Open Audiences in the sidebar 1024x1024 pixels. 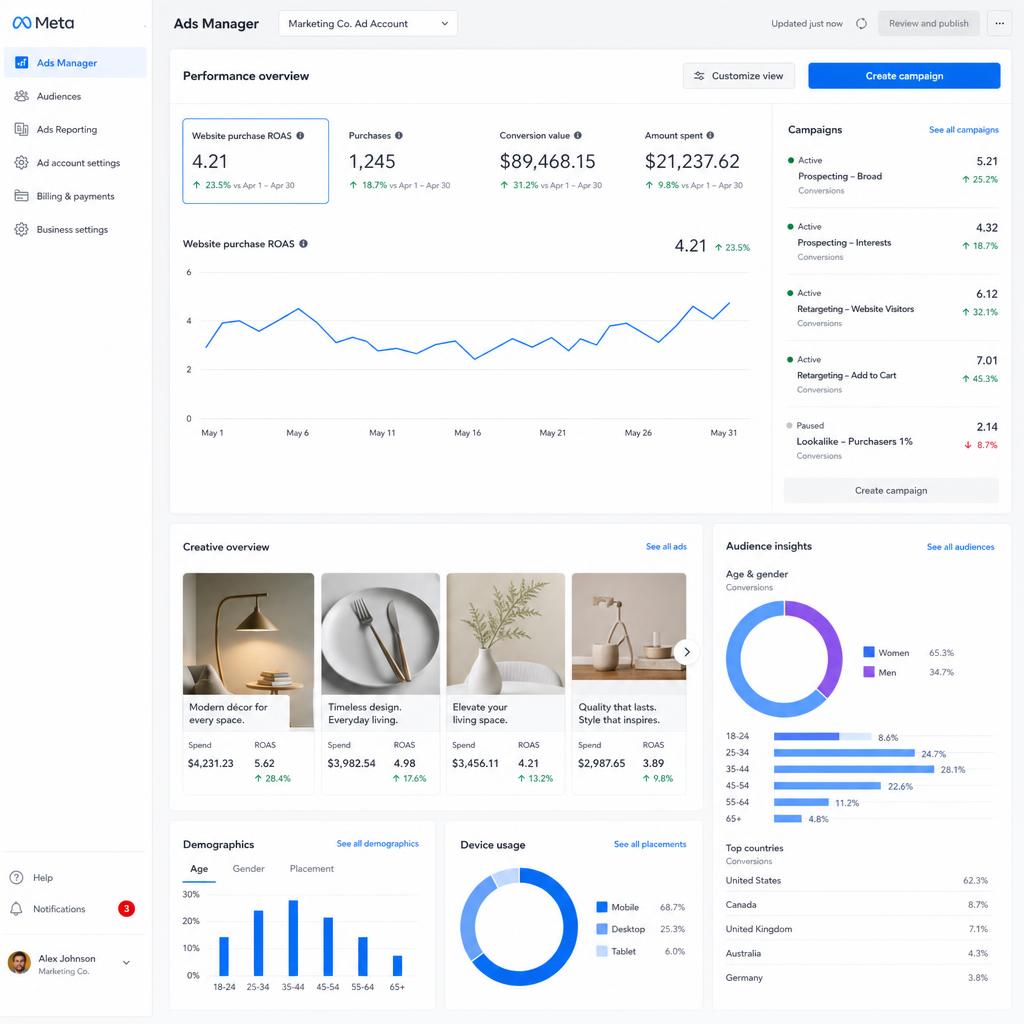(75, 96)
